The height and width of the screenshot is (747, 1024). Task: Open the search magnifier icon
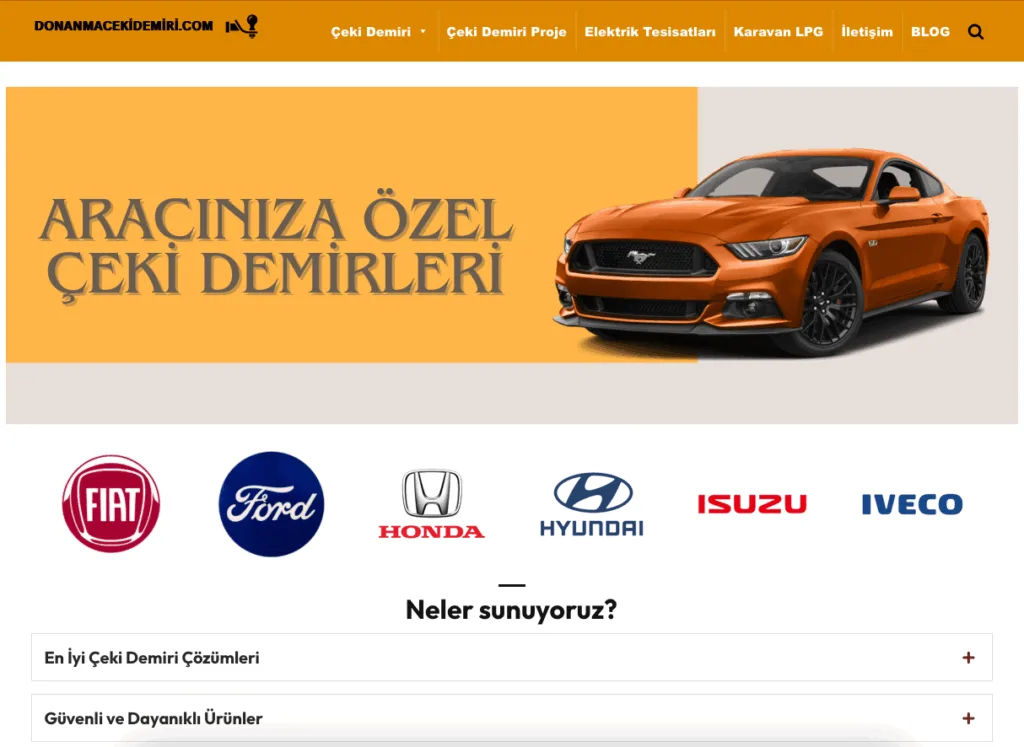[975, 32]
